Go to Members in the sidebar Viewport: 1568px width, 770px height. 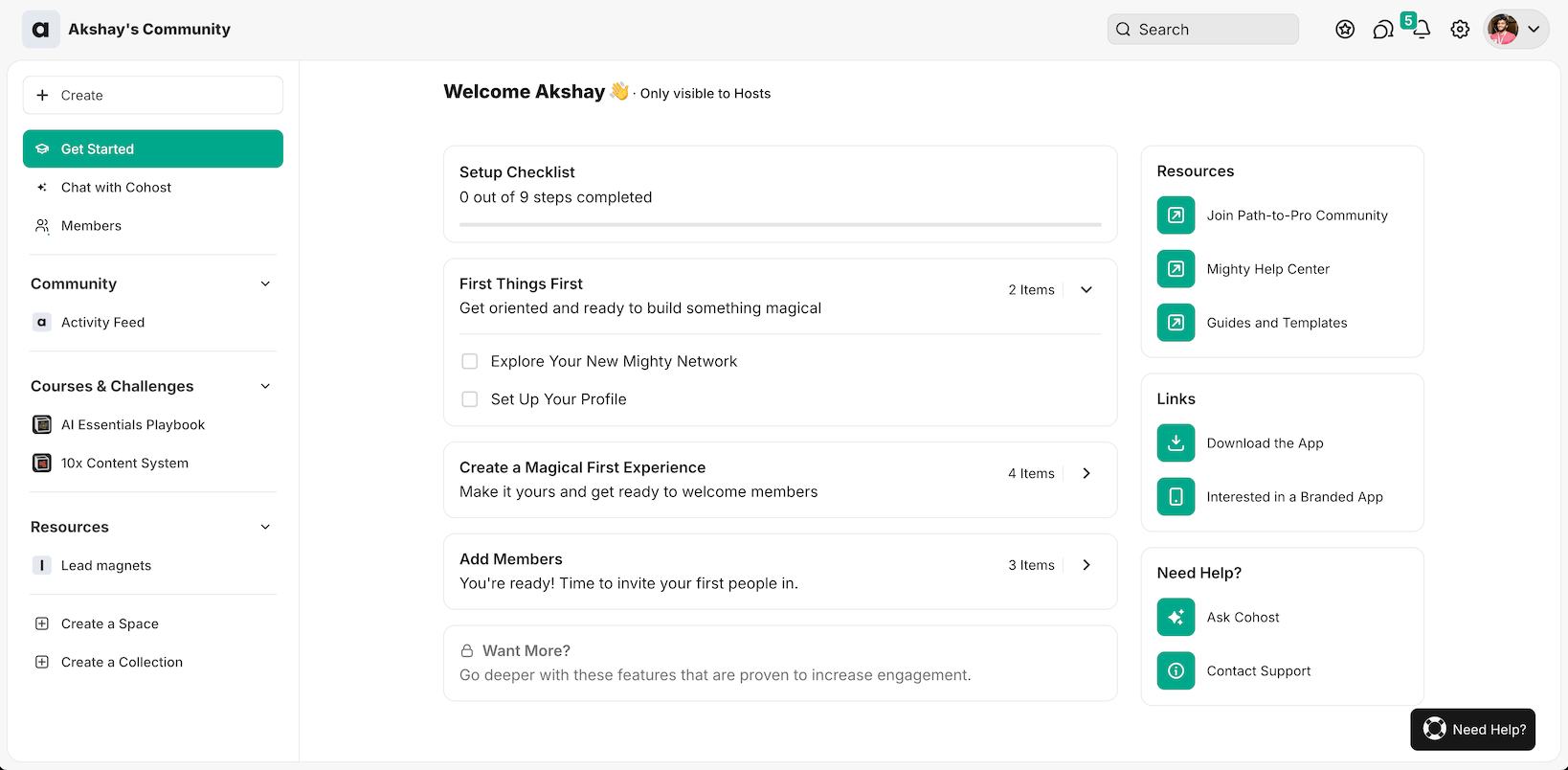pyautogui.click(x=91, y=226)
